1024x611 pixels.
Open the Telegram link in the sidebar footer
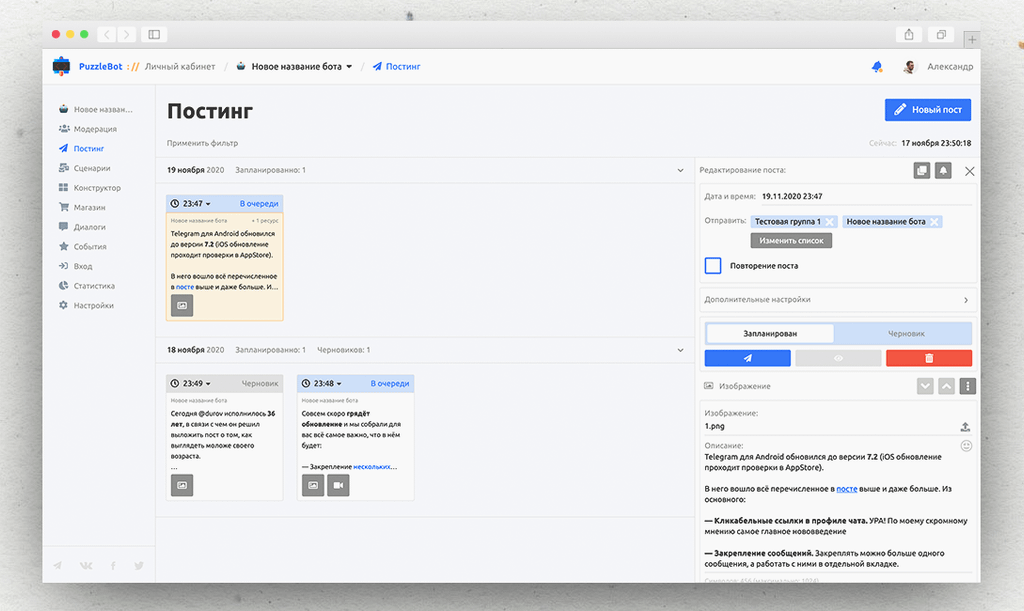point(57,565)
